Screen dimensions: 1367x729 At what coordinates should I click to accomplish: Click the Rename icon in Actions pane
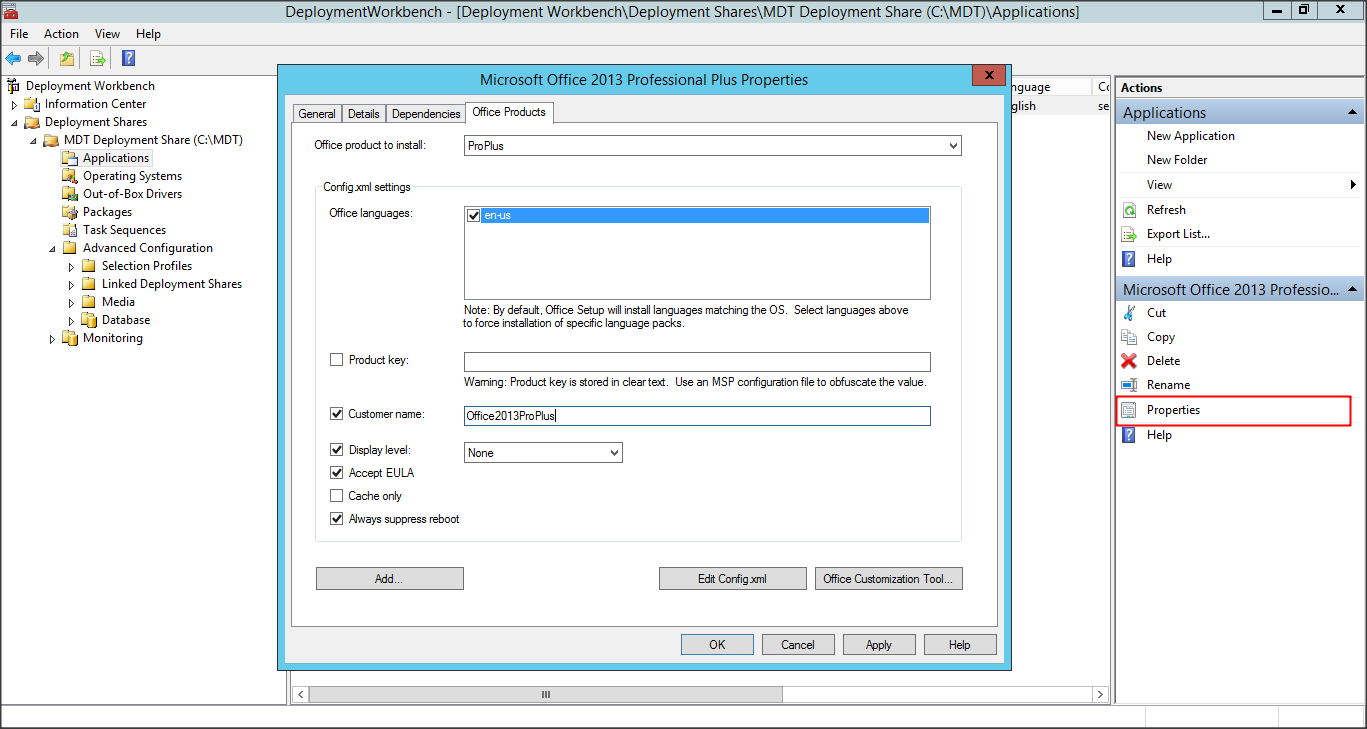1129,385
